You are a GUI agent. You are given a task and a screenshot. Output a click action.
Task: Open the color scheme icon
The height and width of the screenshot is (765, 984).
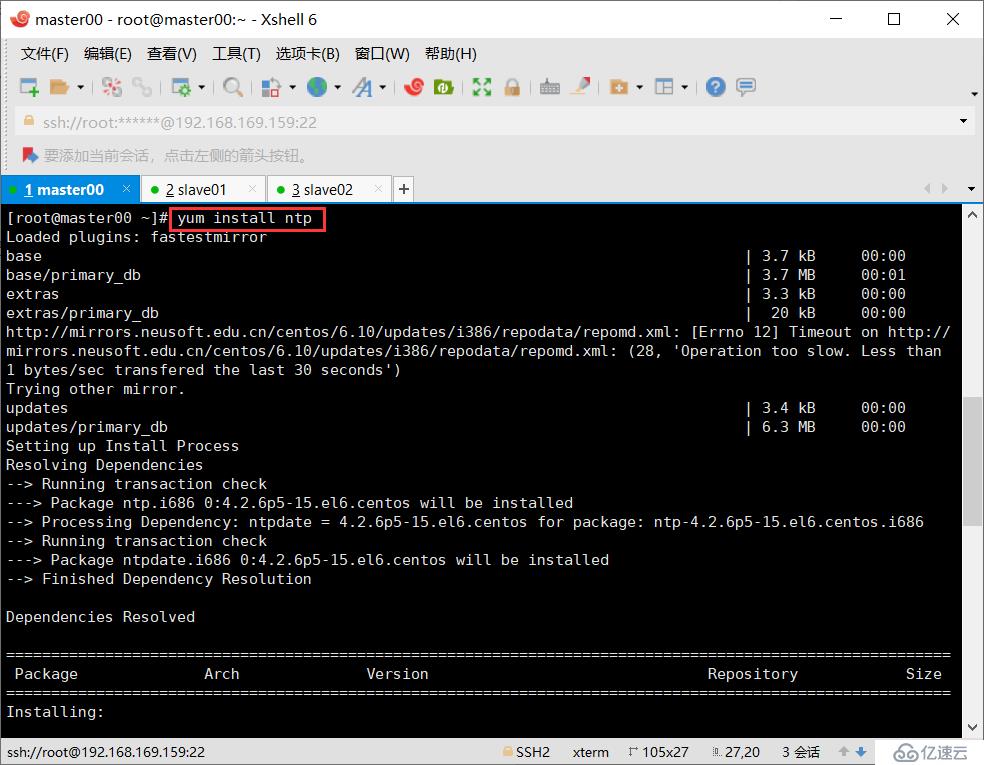[x=270, y=87]
